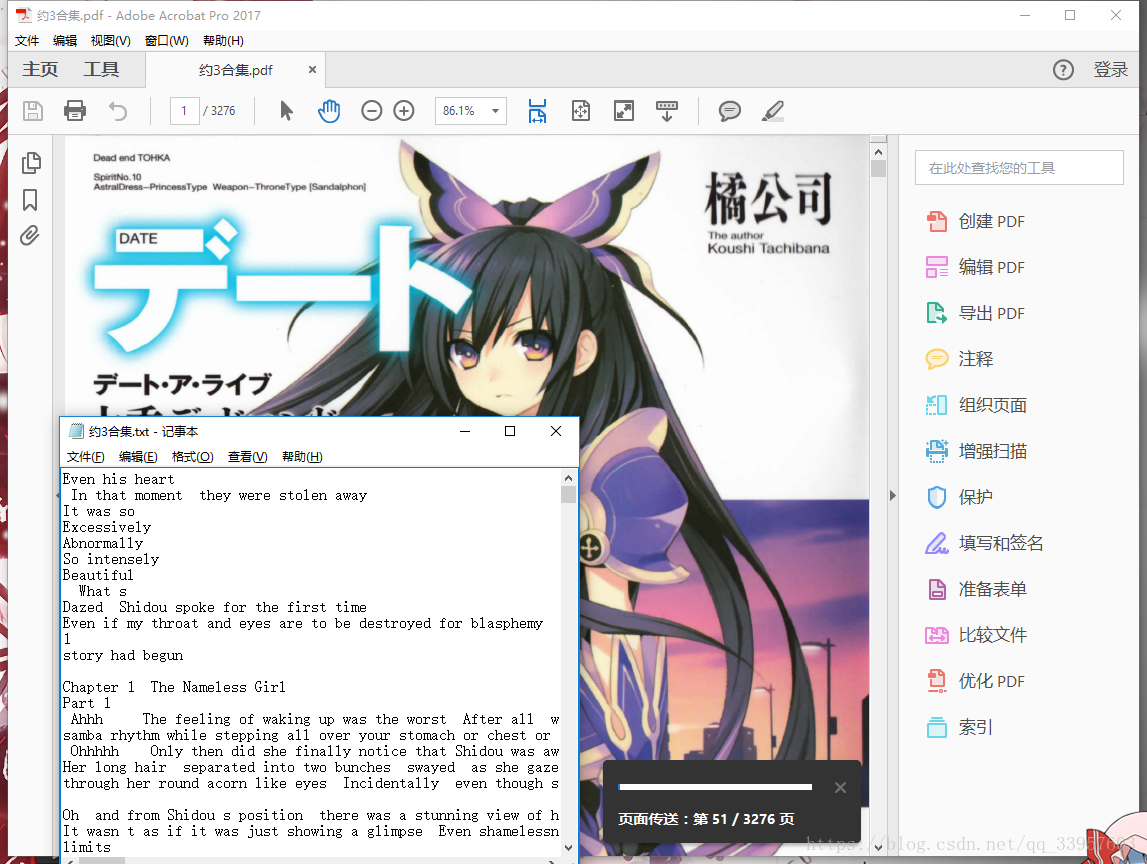This screenshot has width=1147, height=864.
Task: Click the Save icon in Acrobat toolbar
Action: click(33, 111)
